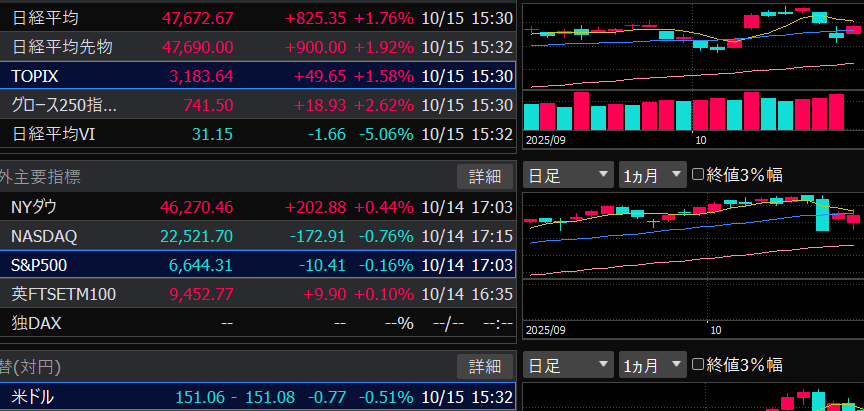This screenshot has height=411, width=864.
Task: Open the 1ヵ月 dropdown above the middle chart
Action: coord(652,175)
